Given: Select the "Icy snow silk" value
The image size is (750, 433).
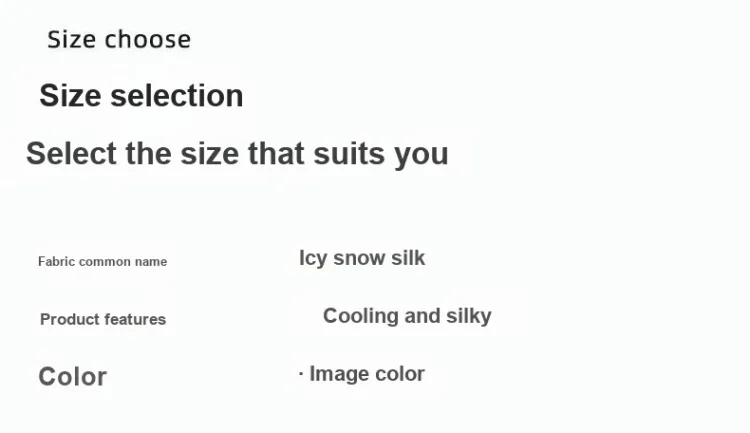Looking at the screenshot, I should pos(362,258).
